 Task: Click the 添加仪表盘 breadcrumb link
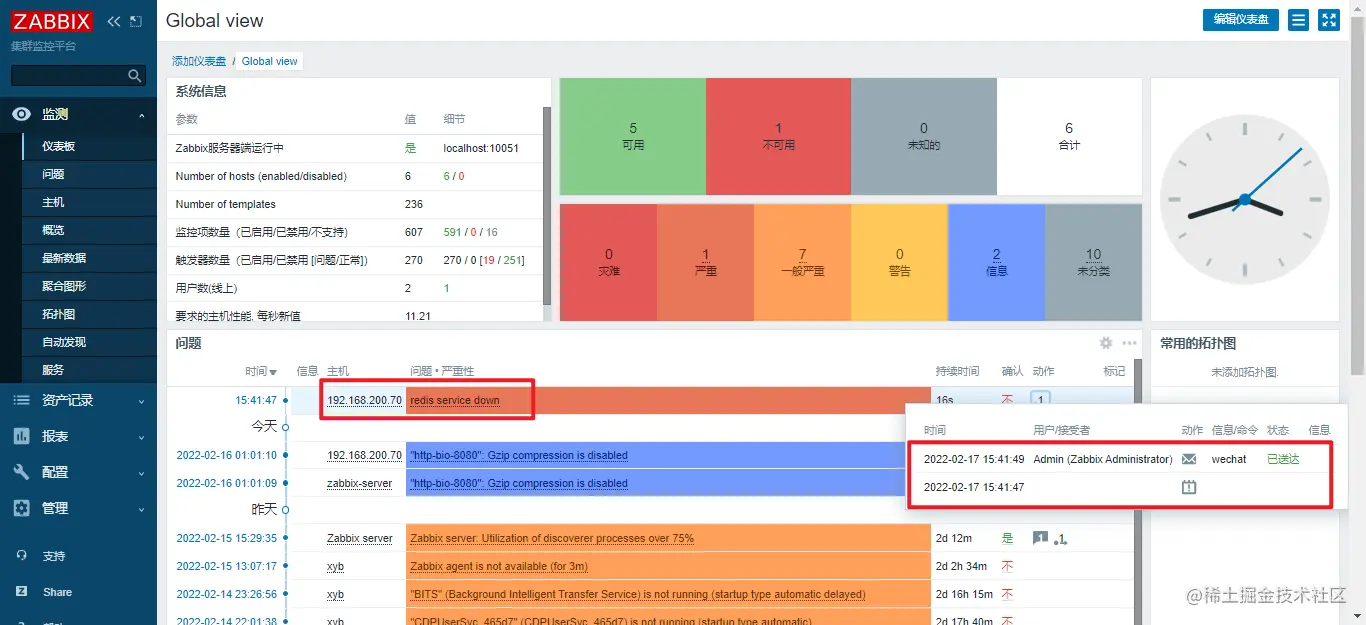199,61
